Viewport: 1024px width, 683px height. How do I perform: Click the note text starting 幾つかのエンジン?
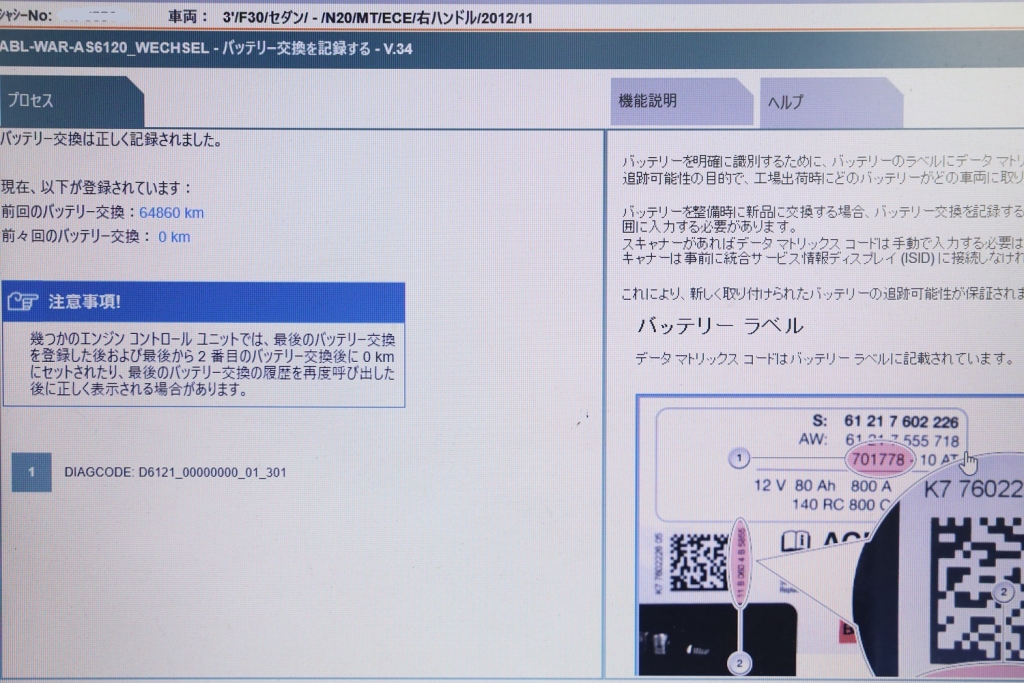(212, 364)
